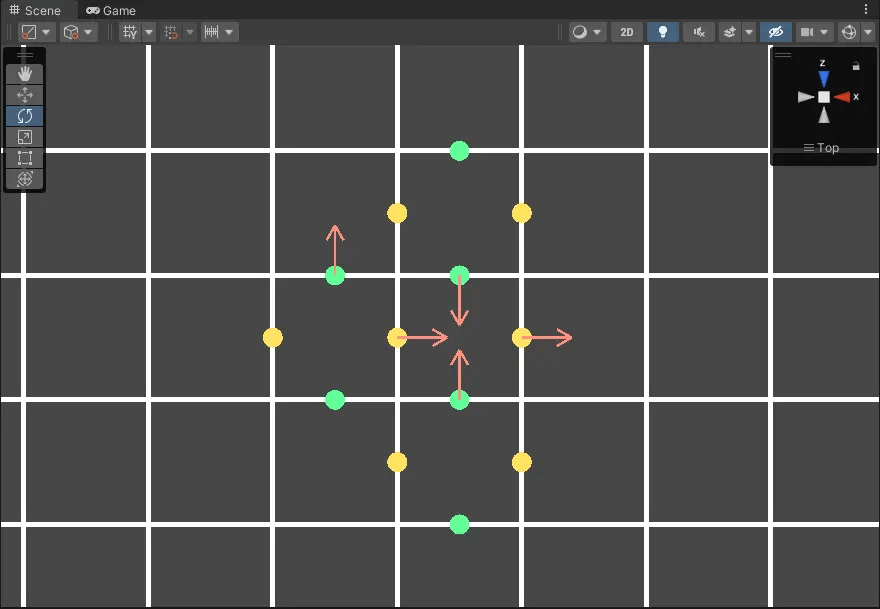This screenshot has height=609, width=880.
Task: Switch to the Game tab
Action: click(111, 10)
